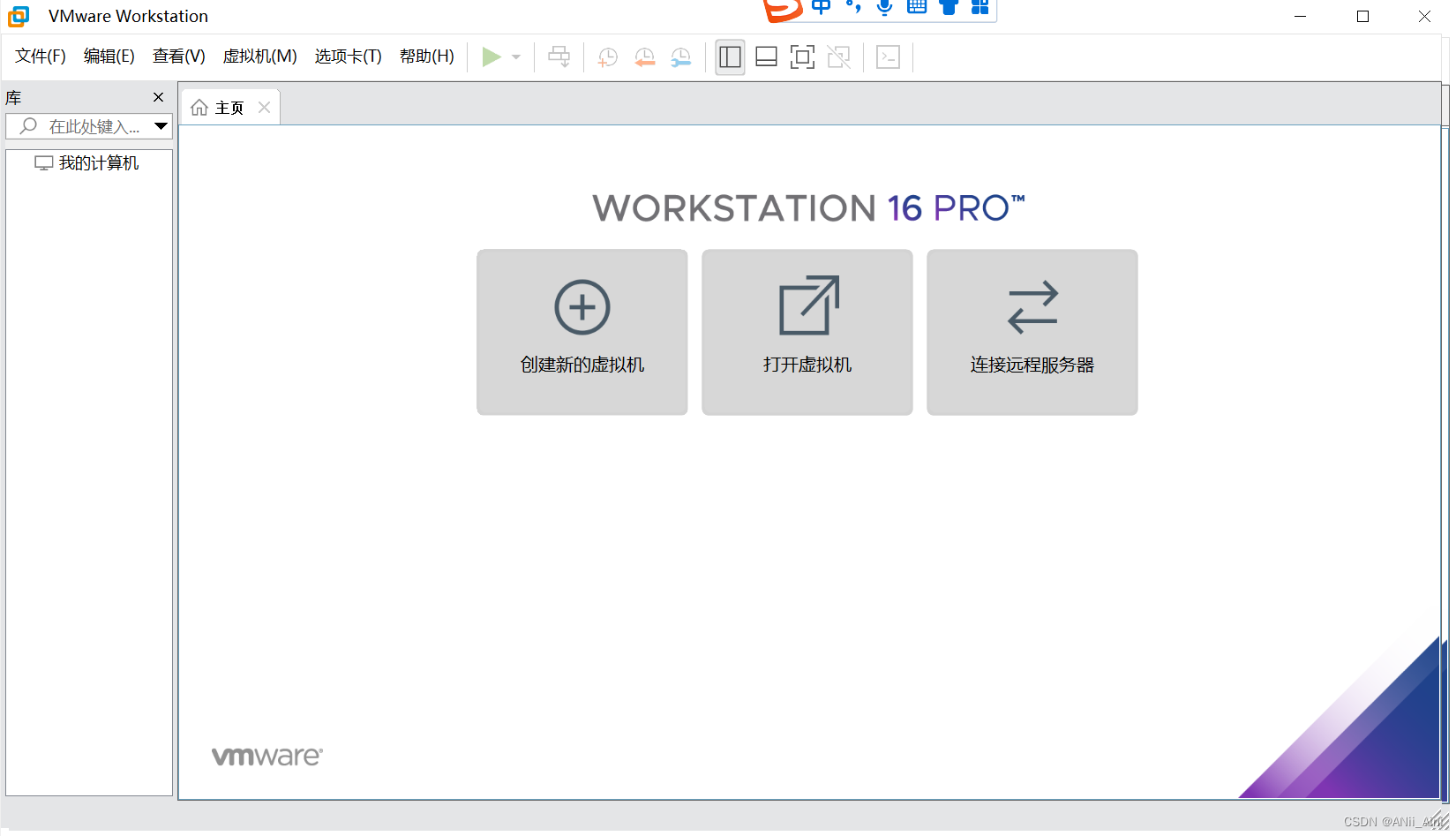Click the 连接远程服务器 button
Image resolution: width=1456 pixels, height=836 pixels.
pos(1032,332)
